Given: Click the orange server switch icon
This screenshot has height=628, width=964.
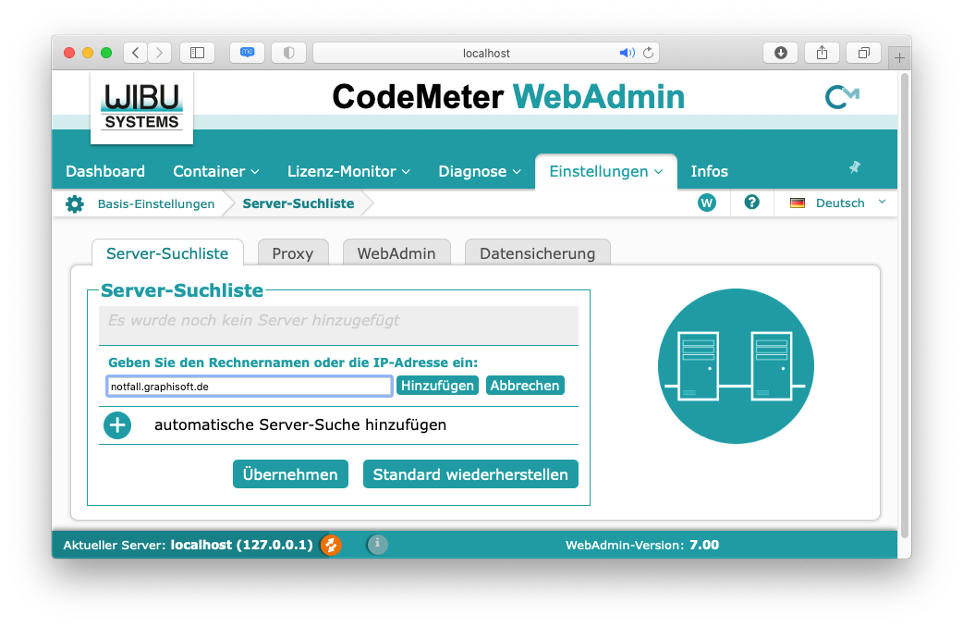Looking at the screenshot, I should click(331, 545).
